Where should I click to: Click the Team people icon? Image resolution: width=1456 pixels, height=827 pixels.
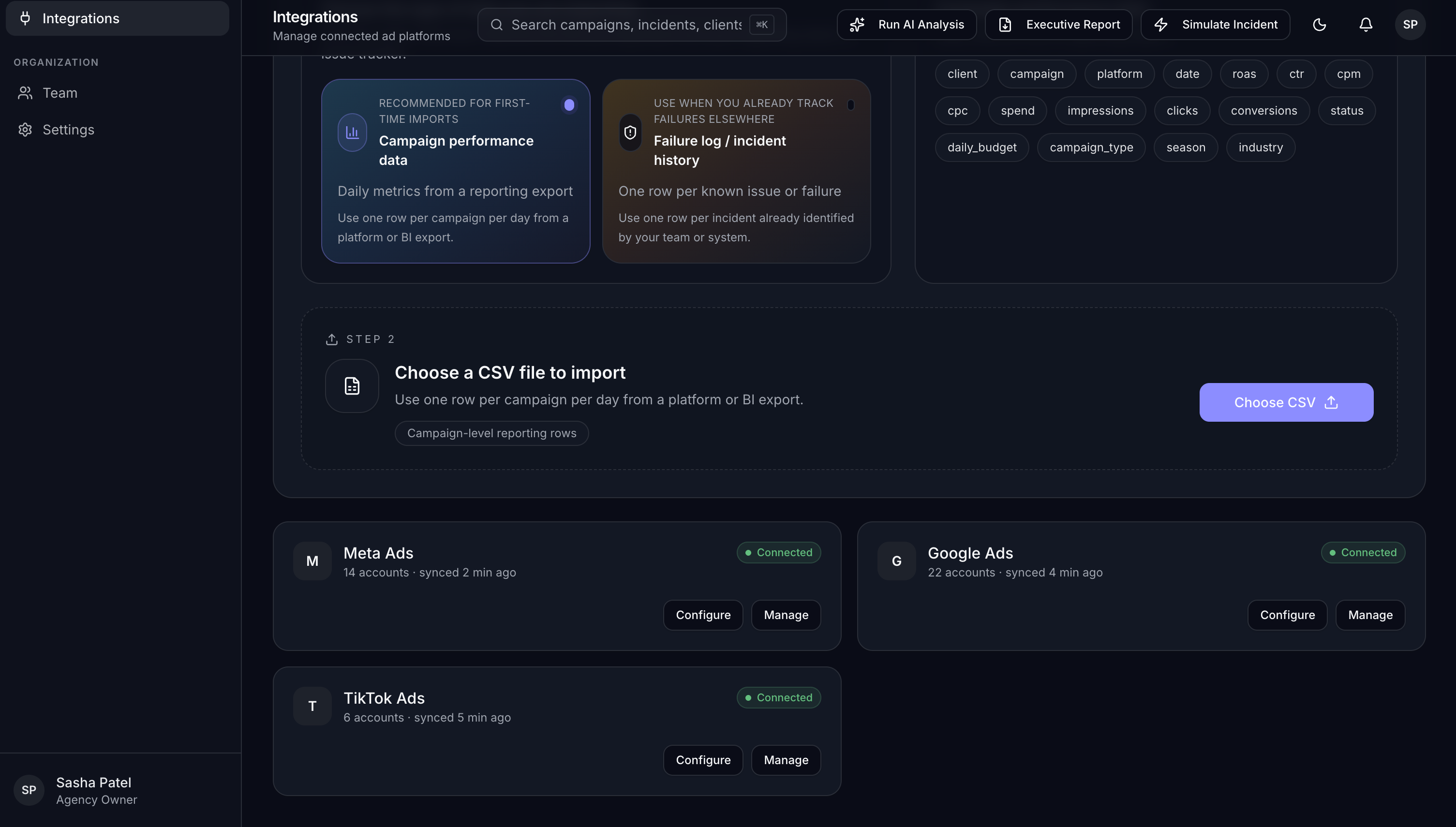click(25, 92)
